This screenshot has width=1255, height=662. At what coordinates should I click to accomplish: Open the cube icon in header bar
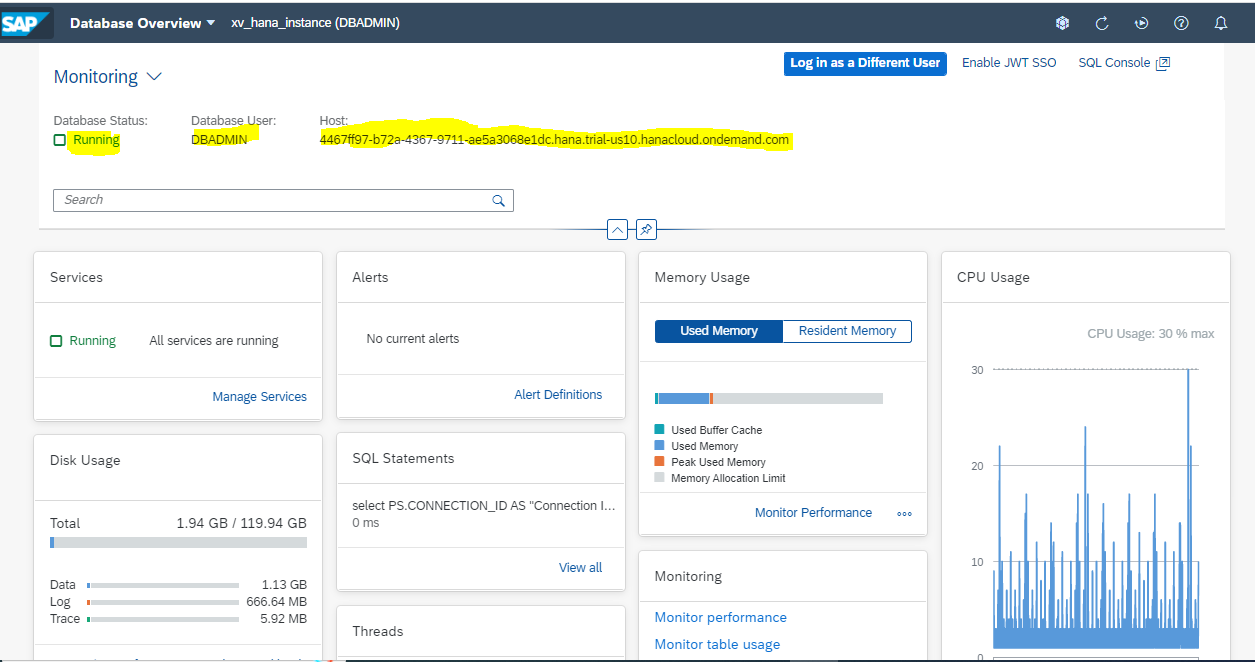click(x=1063, y=23)
